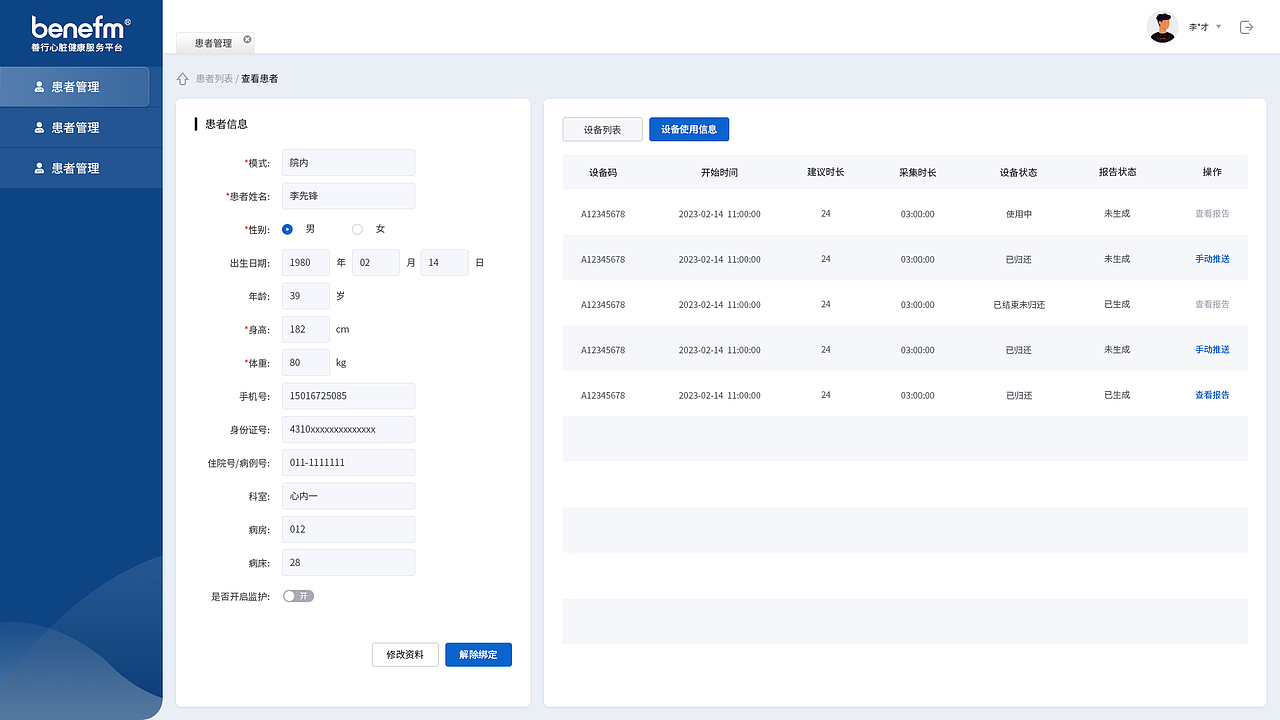The image size is (1280, 720).
Task: Click the 身份证号 input field
Action: point(348,429)
